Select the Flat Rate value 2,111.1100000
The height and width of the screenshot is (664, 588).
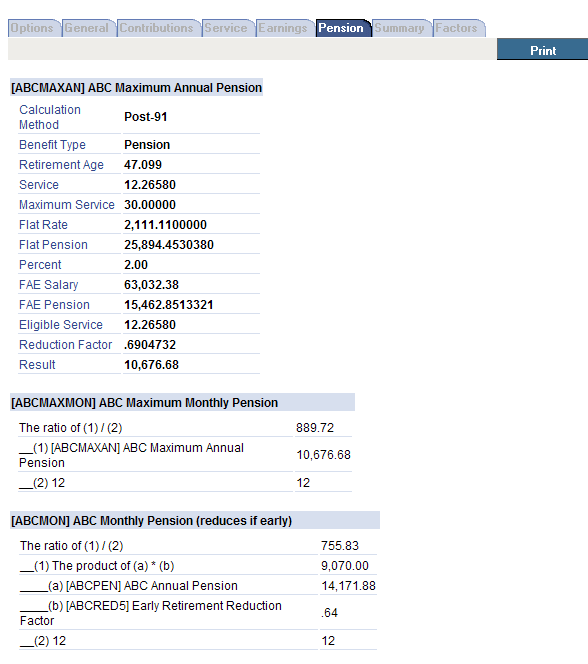coord(166,224)
